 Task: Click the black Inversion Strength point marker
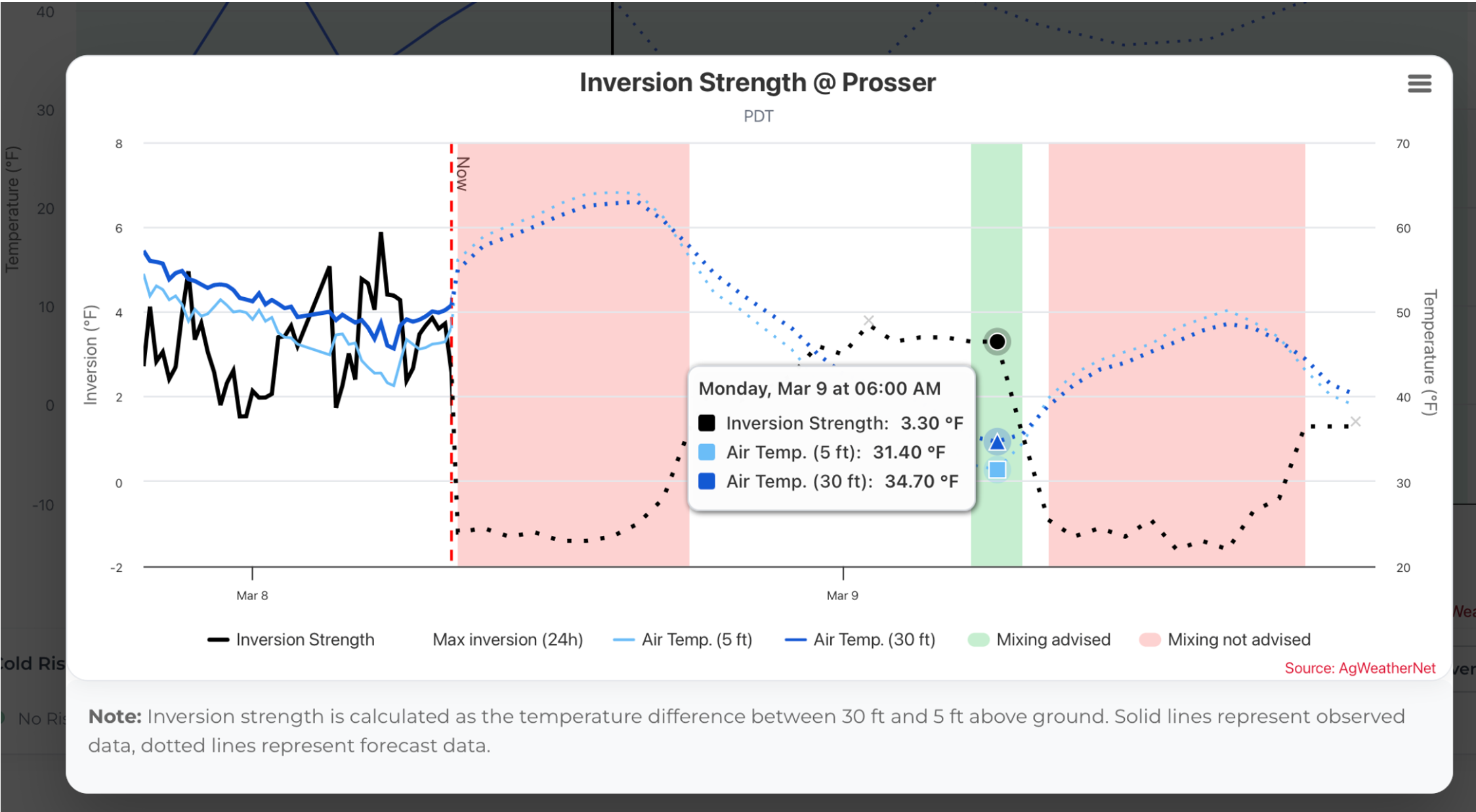[x=997, y=342]
